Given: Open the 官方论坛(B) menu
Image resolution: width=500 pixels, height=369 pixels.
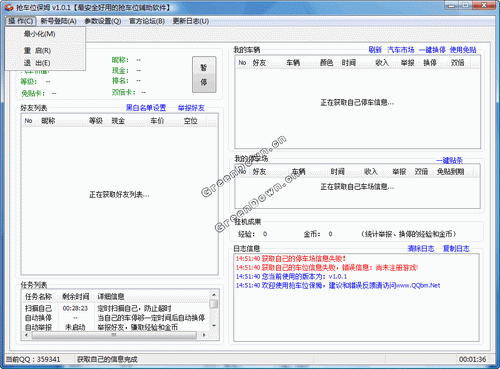Looking at the screenshot, I should tap(147, 21).
